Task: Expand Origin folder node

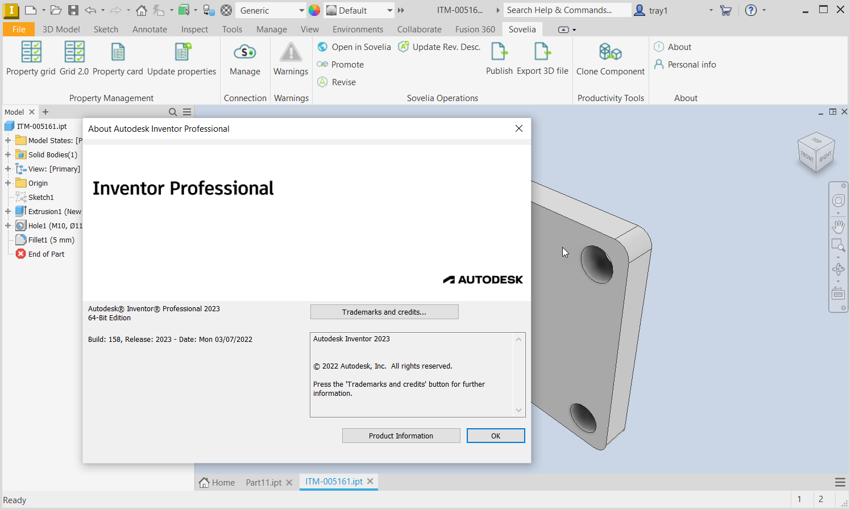Action: coord(8,183)
